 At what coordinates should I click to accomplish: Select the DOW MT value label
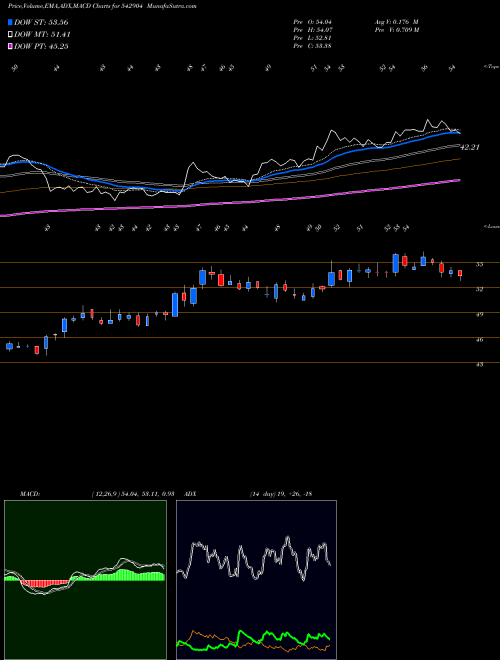(x=42, y=35)
